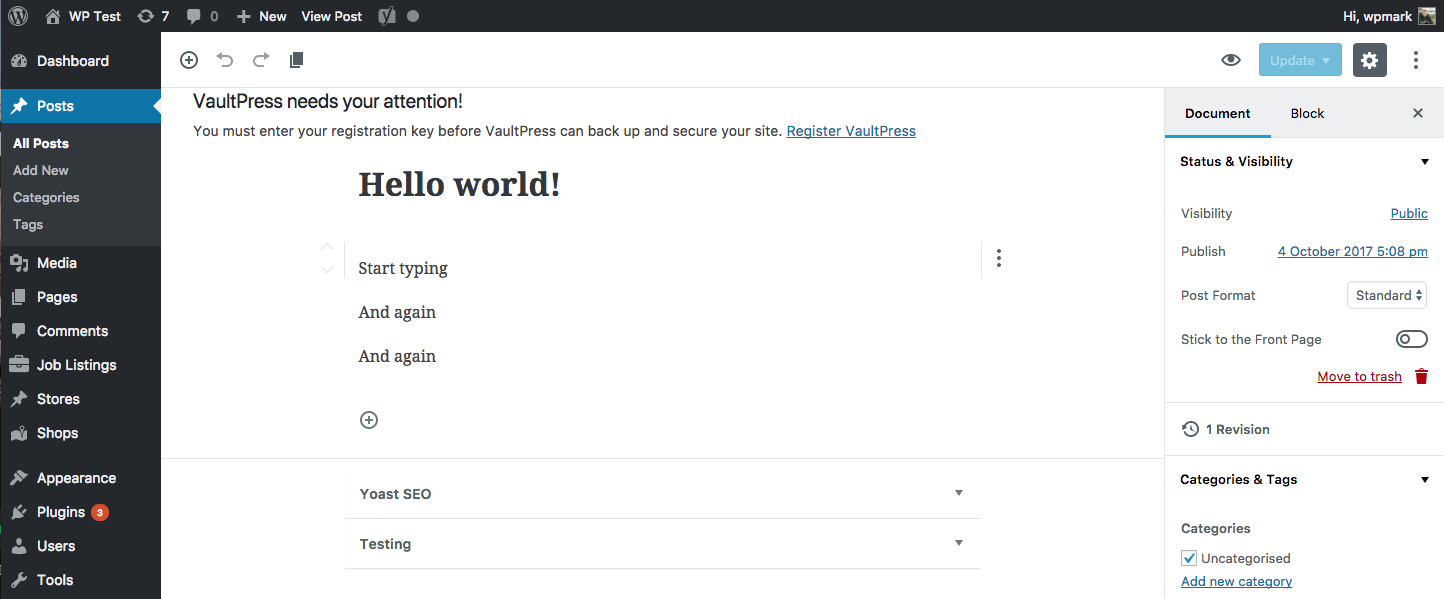Click the Register VaultPress link
Viewport: 1444px width, 599px height.
coord(851,131)
